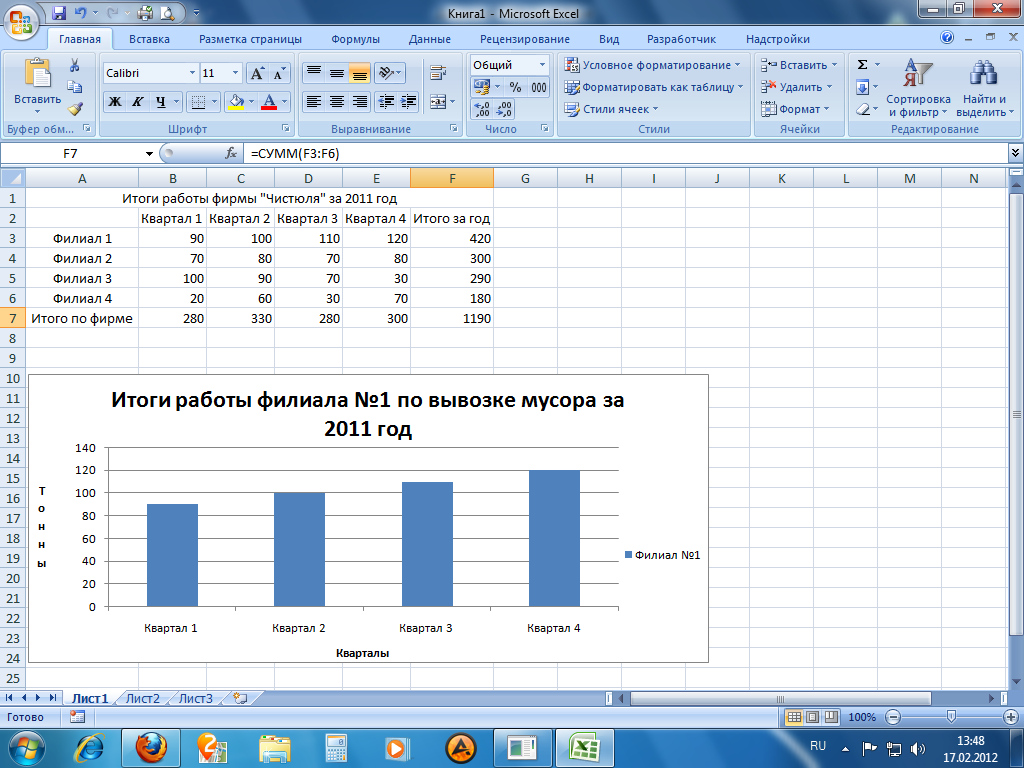
Task: Decrease font size with the small A
Action: pyautogui.click(x=279, y=73)
